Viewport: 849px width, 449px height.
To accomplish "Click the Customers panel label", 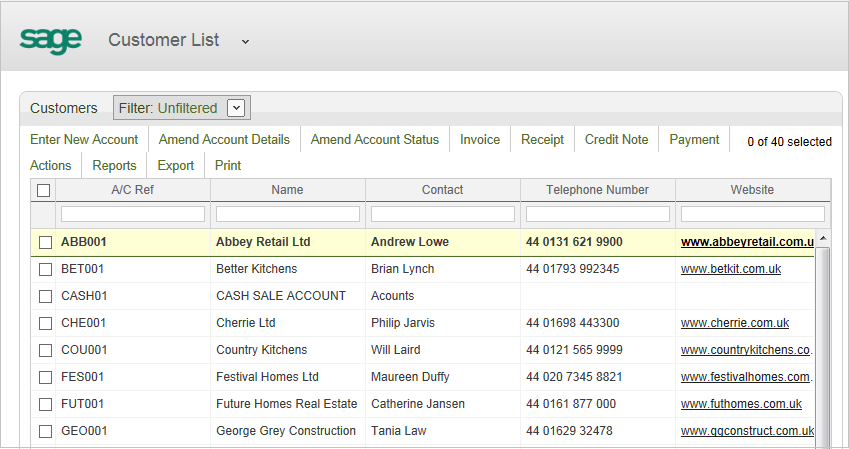I will 63,108.
